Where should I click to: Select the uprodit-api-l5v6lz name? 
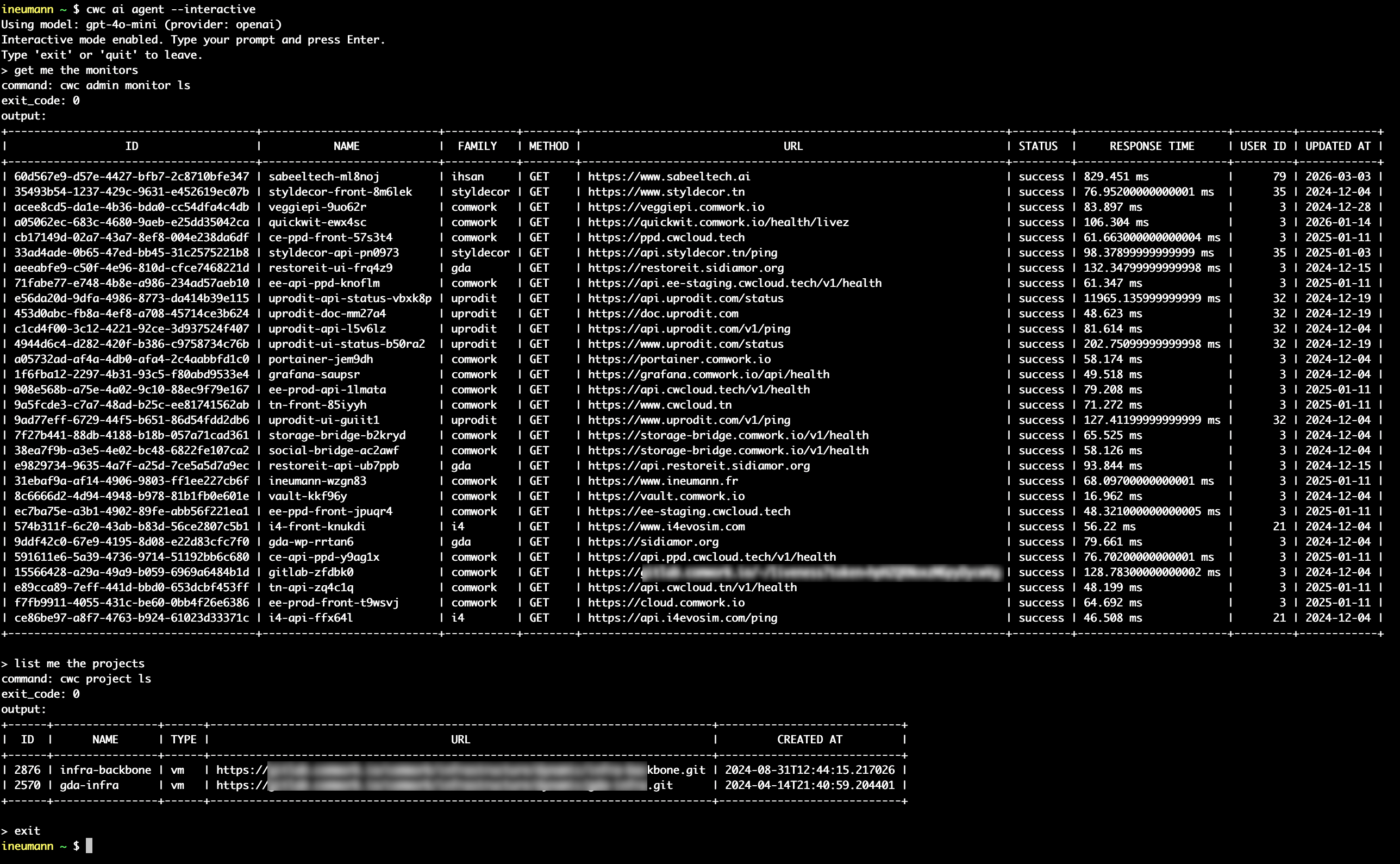[x=327, y=329]
